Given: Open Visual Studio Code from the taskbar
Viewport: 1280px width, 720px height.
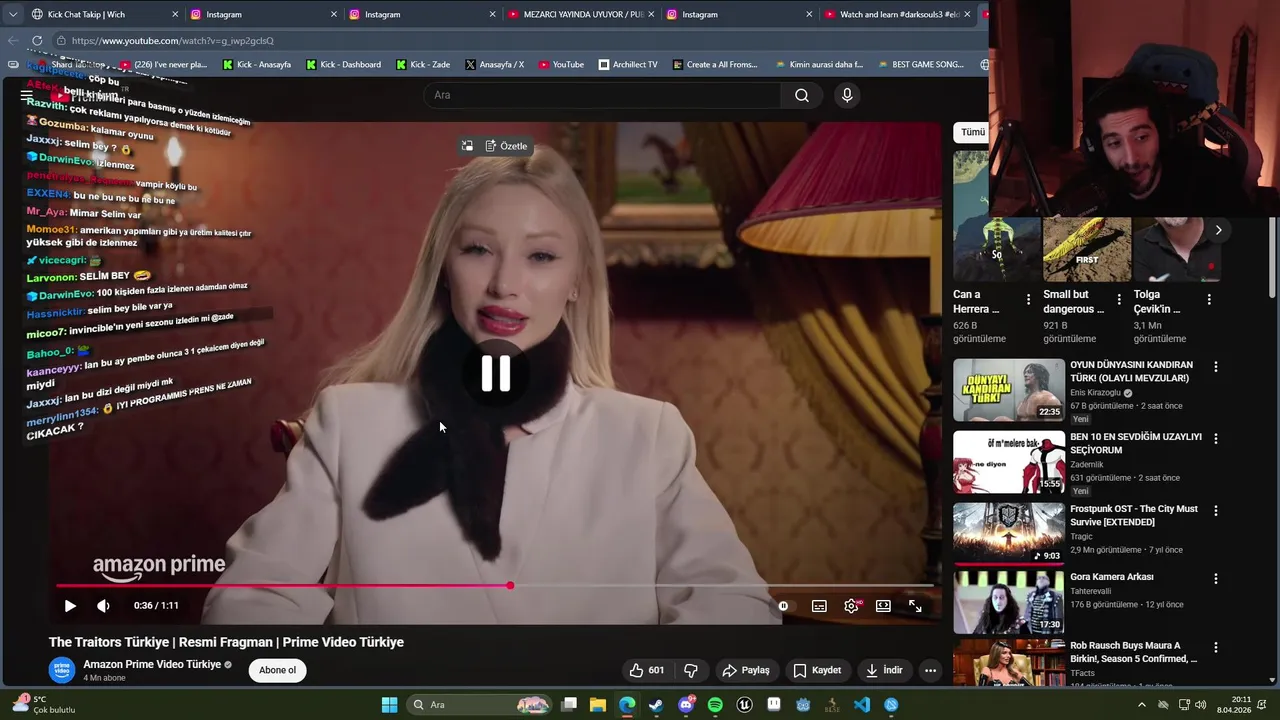Looking at the screenshot, I should pyautogui.click(x=862, y=705).
